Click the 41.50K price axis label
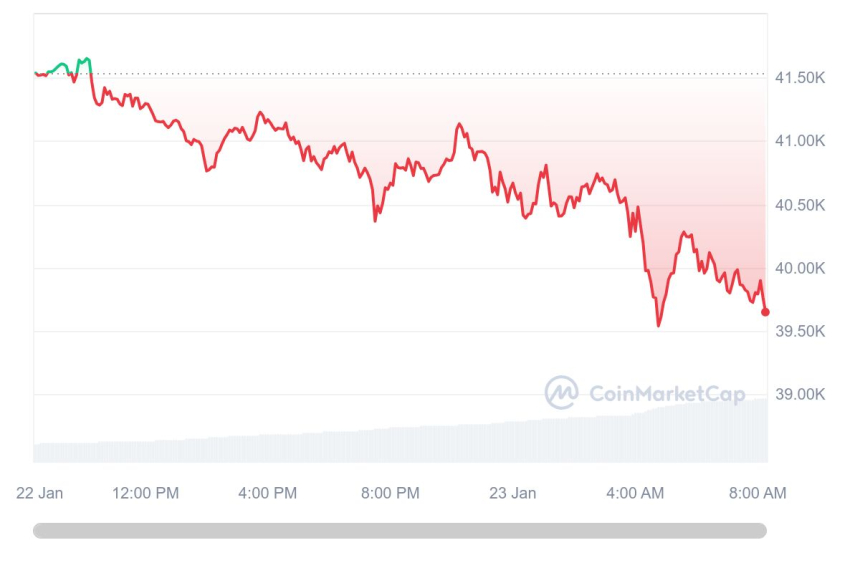860x573 pixels. [x=799, y=77]
